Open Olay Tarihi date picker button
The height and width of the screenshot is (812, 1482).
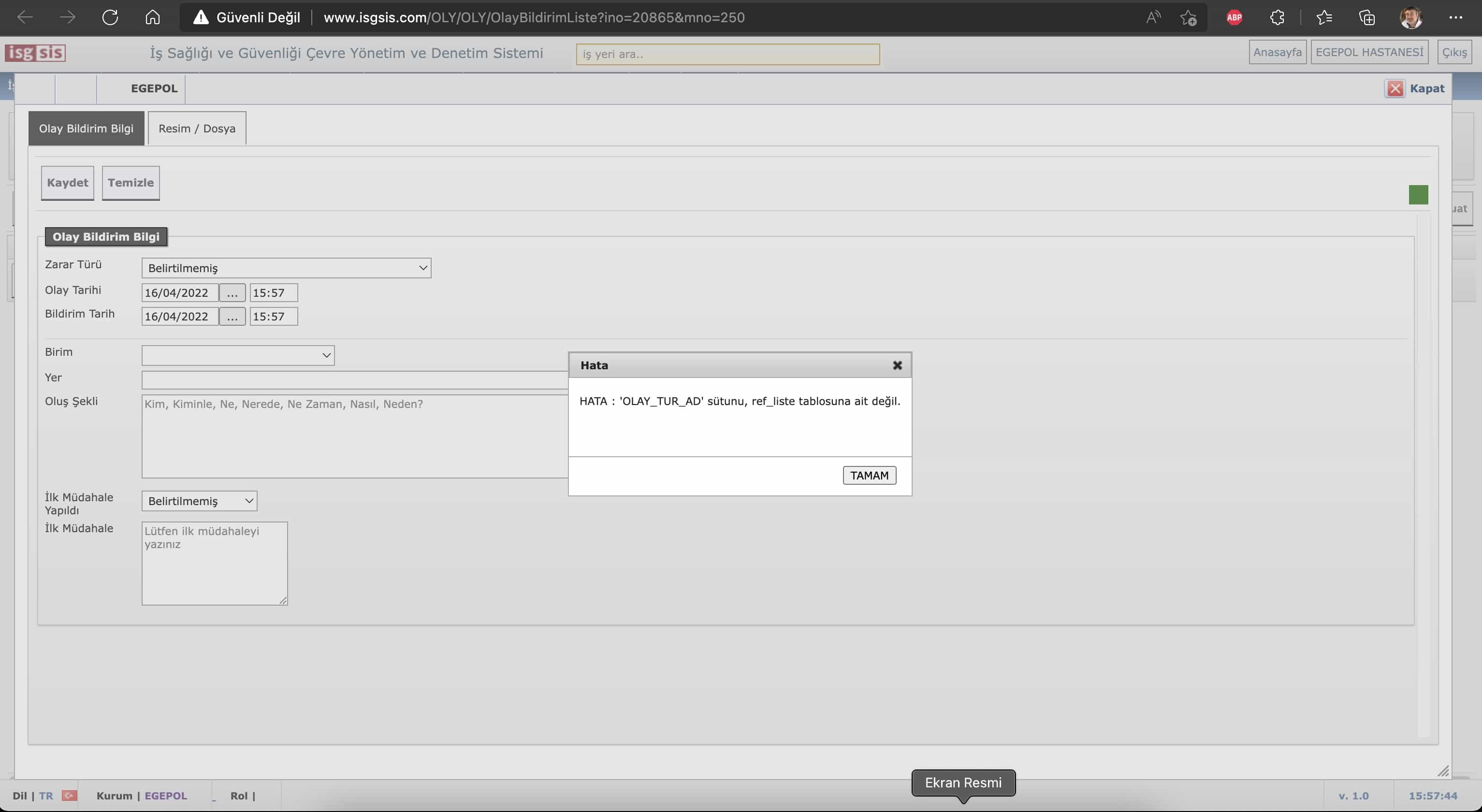[x=232, y=293]
